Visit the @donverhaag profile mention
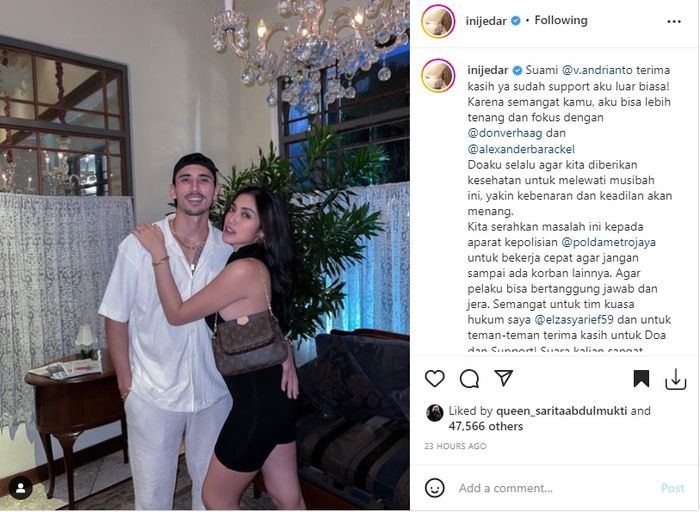700x512 pixels. (x=505, y=133)
